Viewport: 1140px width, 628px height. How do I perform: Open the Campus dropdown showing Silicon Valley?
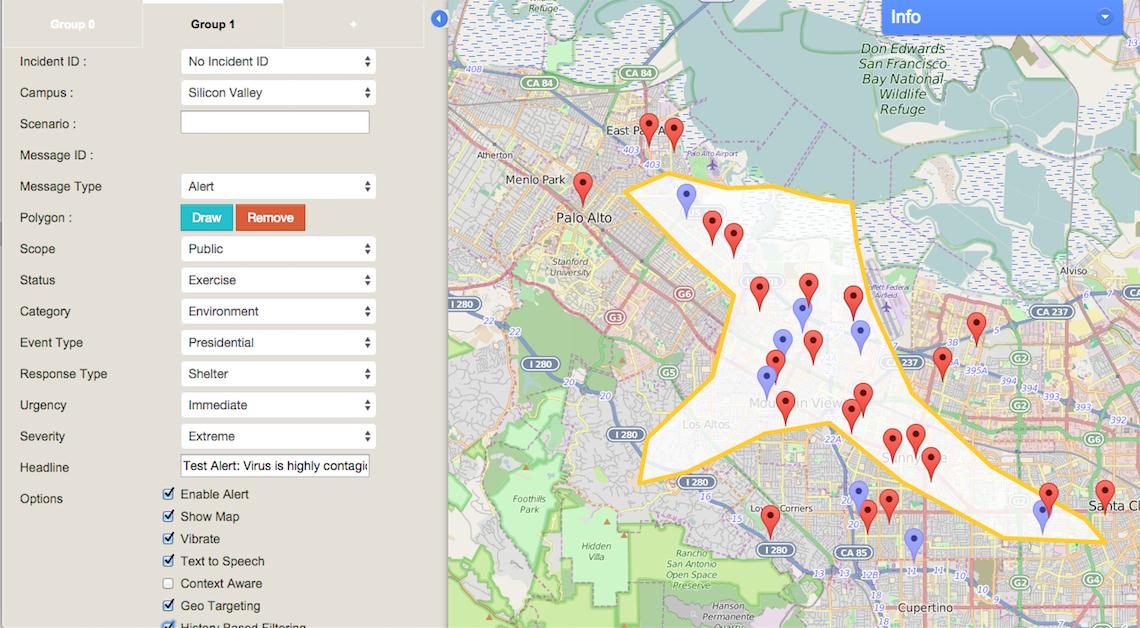(x=278, y=93)
